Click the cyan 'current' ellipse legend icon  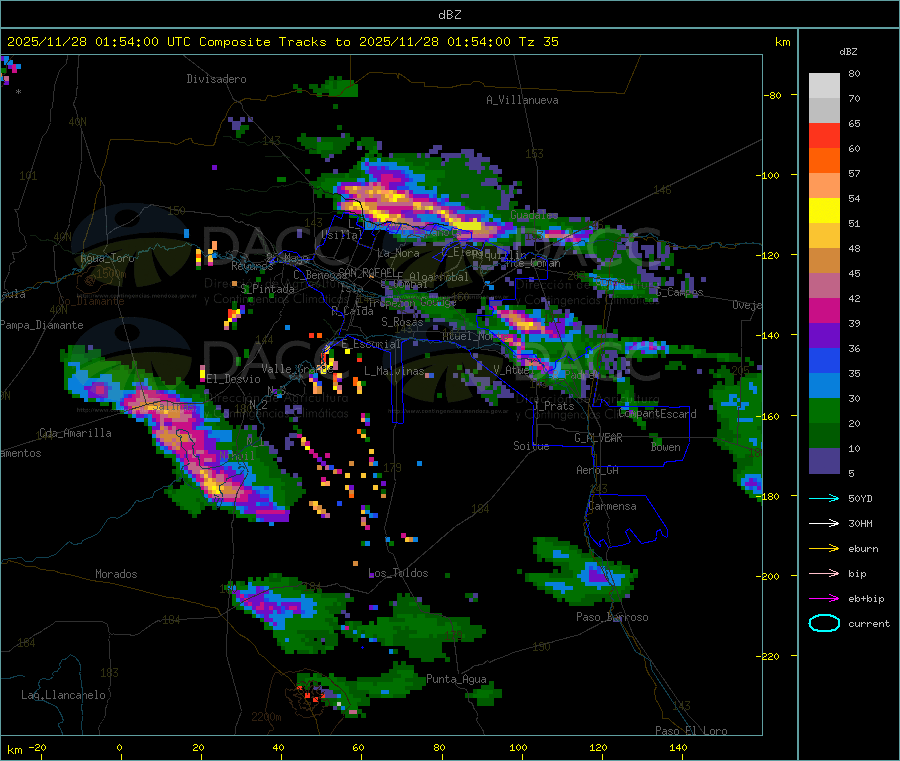[824, 623]
